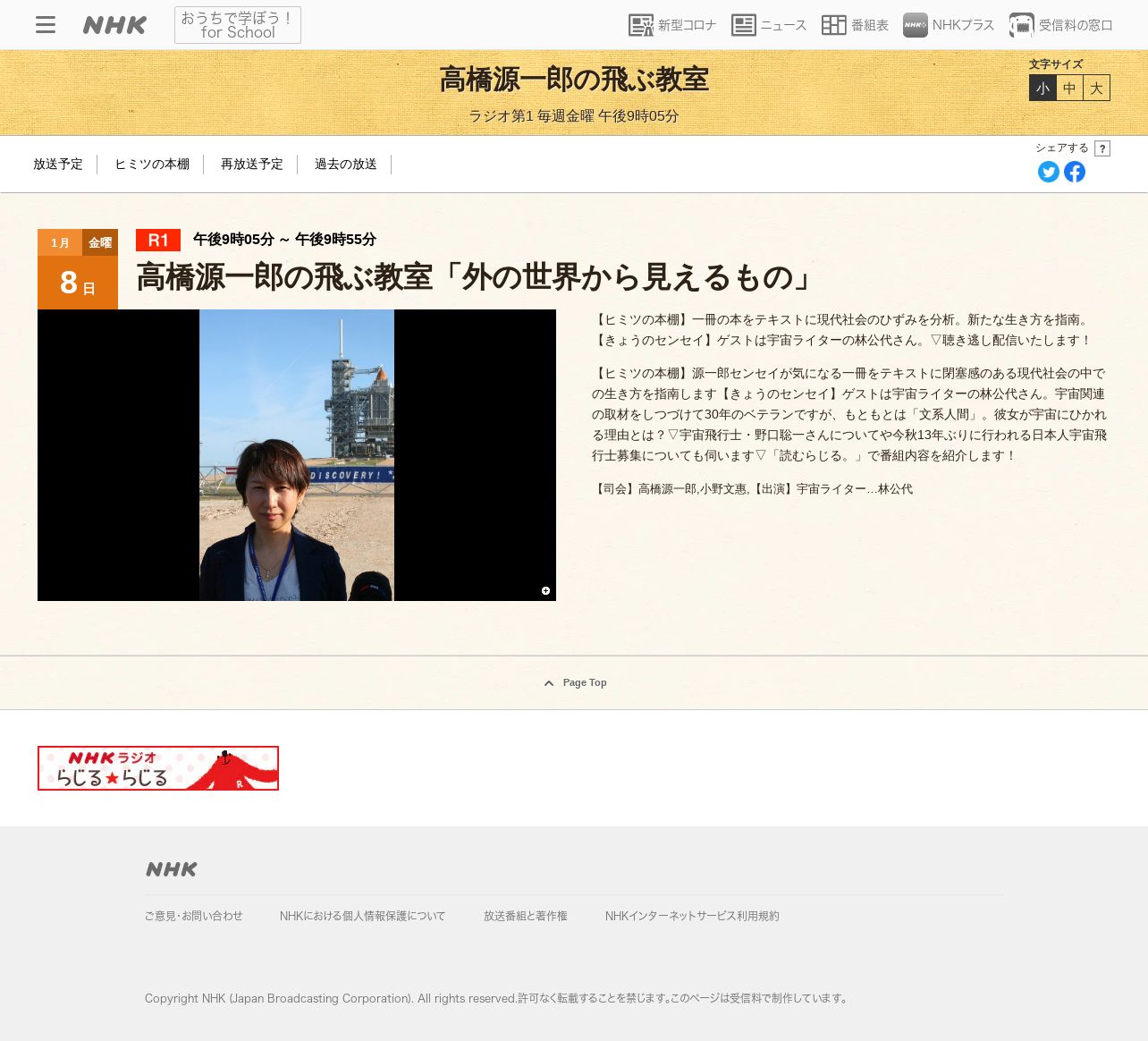Click the footer NHK logo

click(172, 869)
